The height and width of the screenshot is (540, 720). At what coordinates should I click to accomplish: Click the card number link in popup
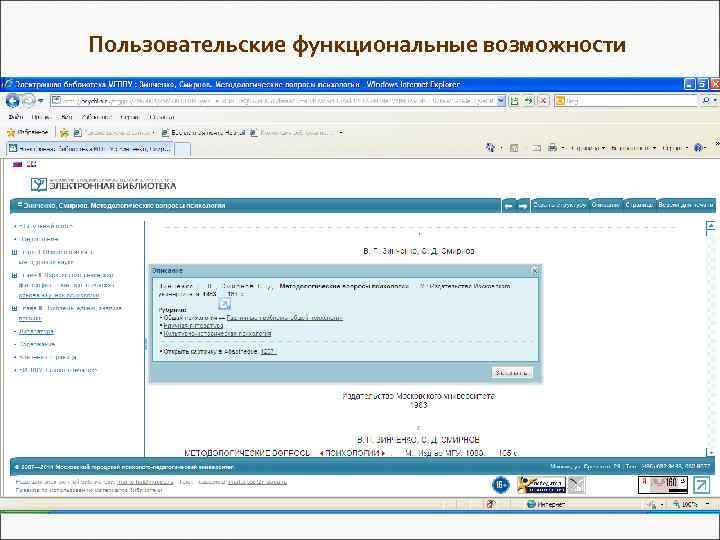pyautogui.click(x=268, y=352)
